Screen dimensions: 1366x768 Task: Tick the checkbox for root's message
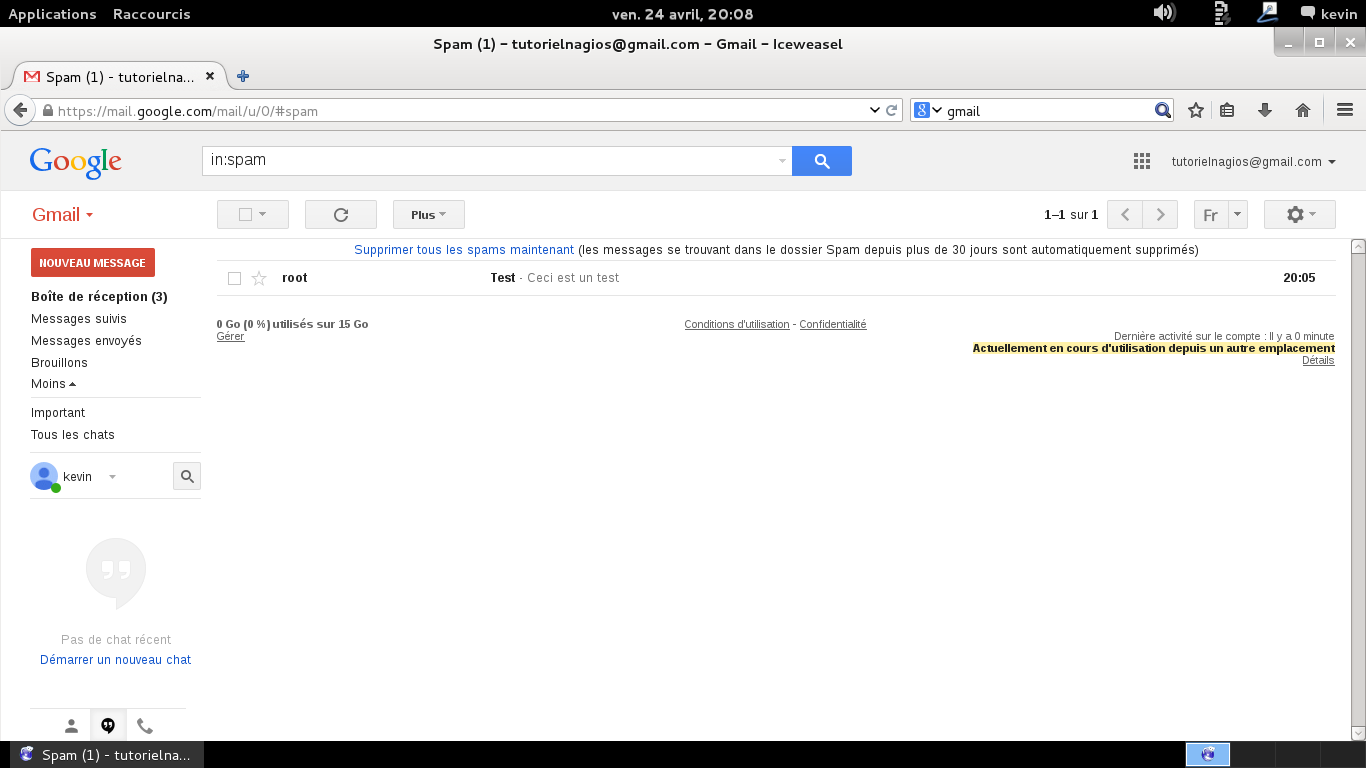(234, 278)
